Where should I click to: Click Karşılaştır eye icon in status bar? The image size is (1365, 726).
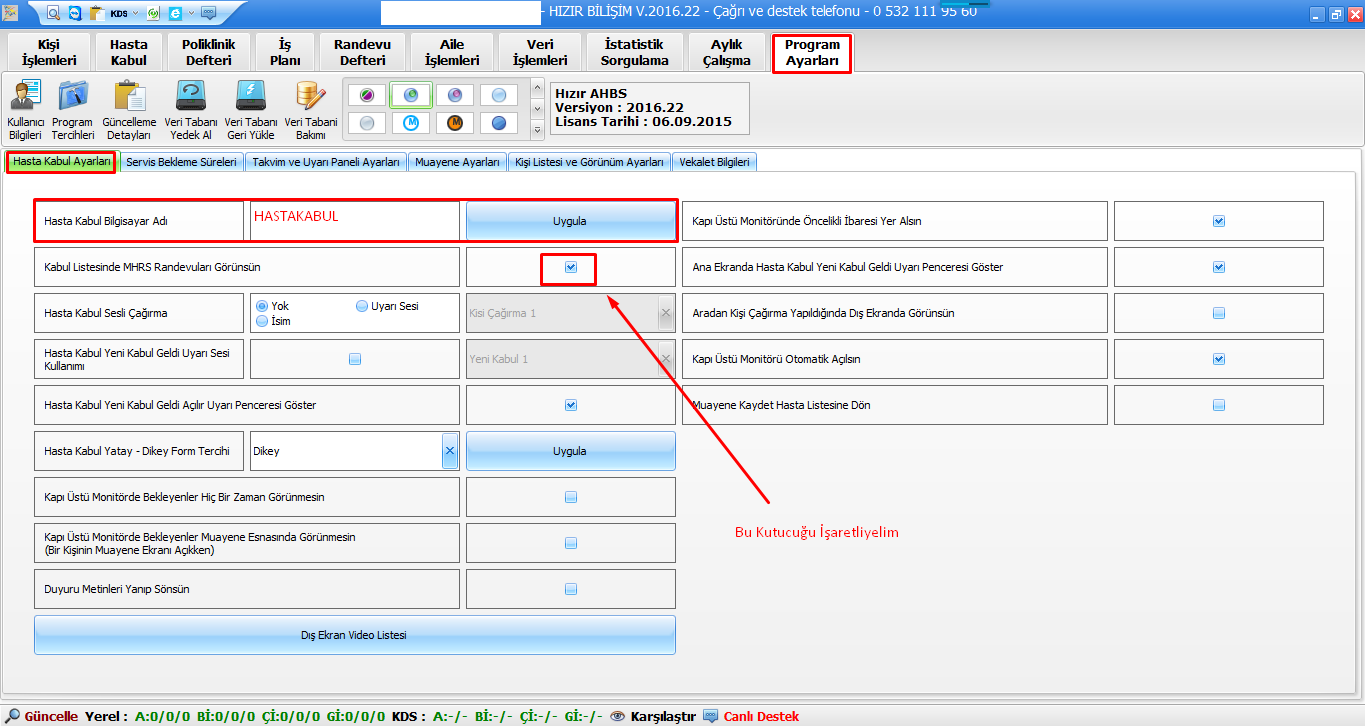point(618,716)
